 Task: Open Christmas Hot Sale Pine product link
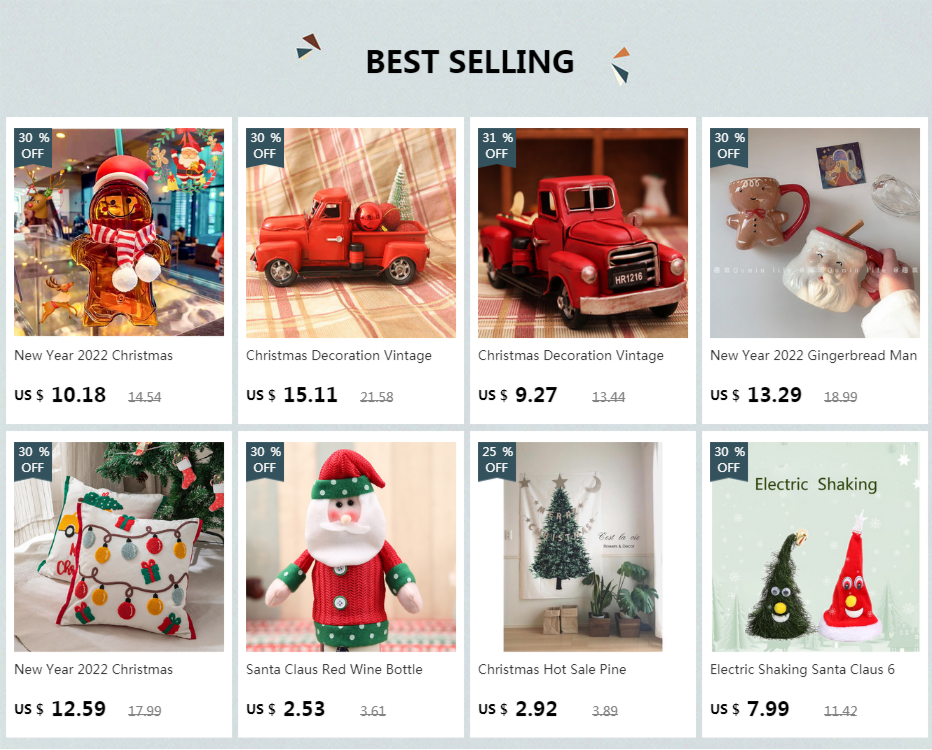click(552, 669)
